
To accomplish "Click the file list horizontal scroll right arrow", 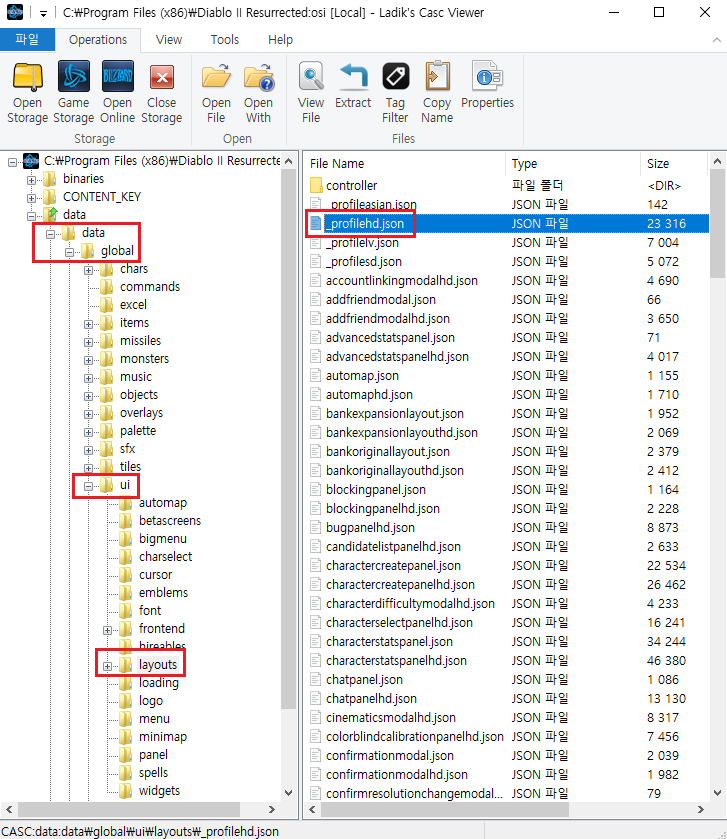I will click(700, 810).
